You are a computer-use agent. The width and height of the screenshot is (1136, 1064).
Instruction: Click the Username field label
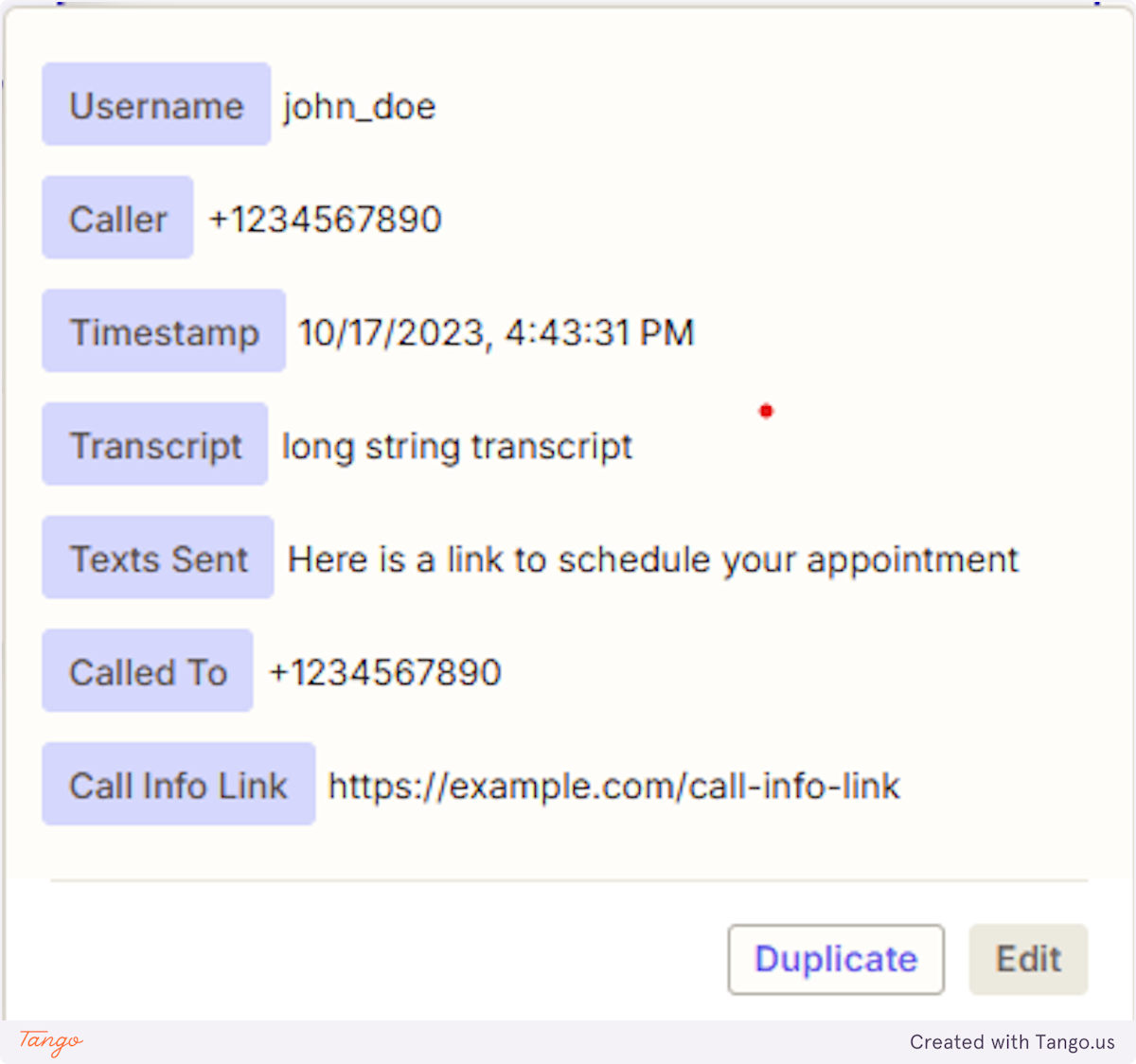154,105
